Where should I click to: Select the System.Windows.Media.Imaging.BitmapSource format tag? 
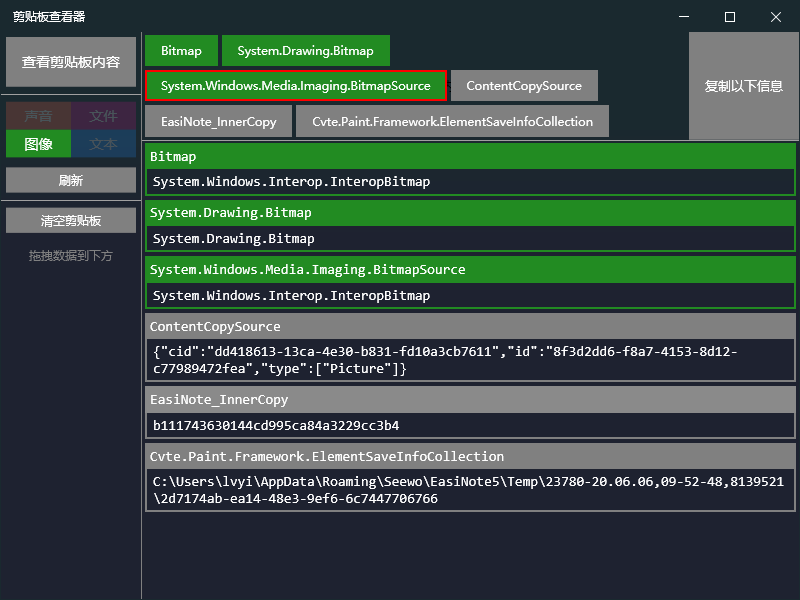click(x=296, y=86)
